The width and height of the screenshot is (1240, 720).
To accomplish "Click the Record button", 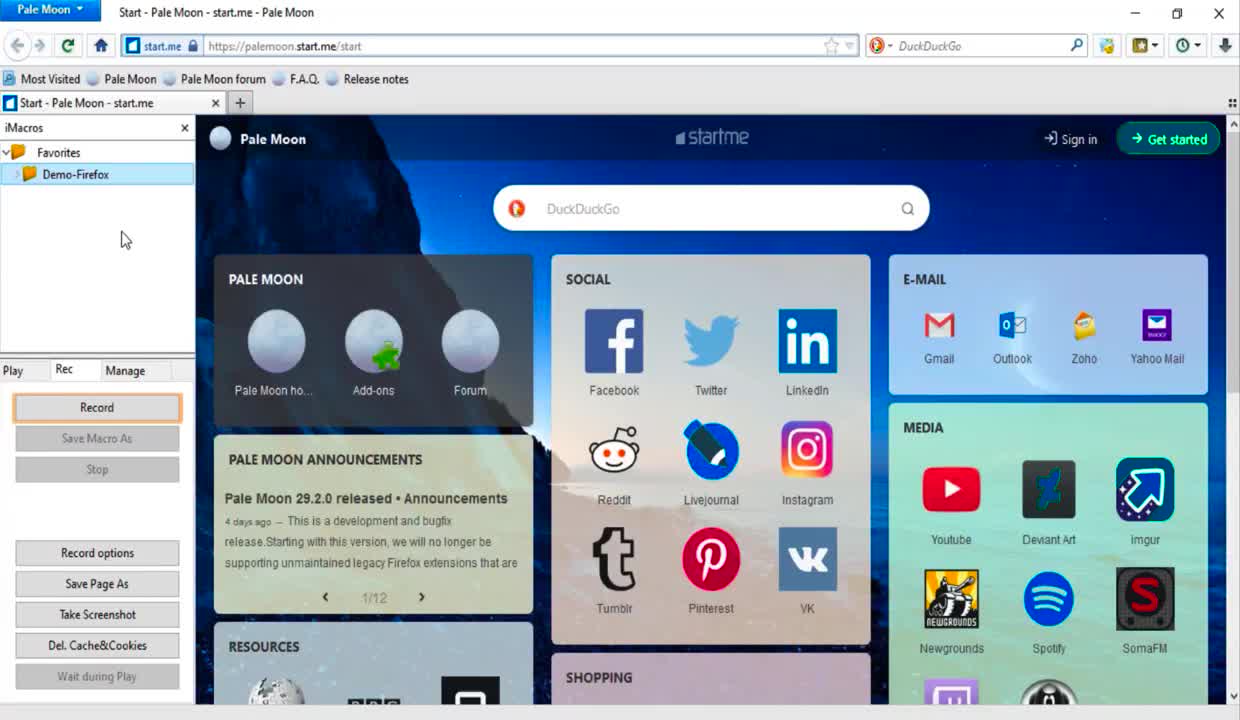I will pos(97,407).
